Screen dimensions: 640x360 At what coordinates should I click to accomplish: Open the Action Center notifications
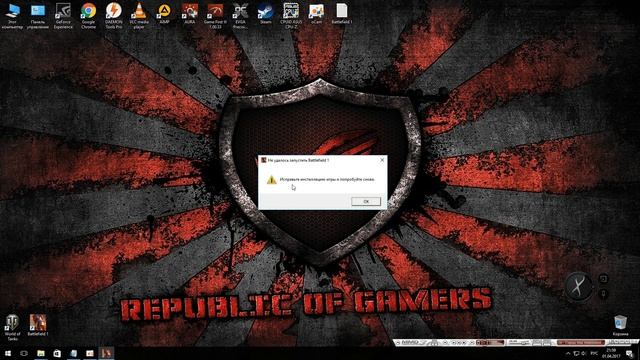(x=629, y=353)
